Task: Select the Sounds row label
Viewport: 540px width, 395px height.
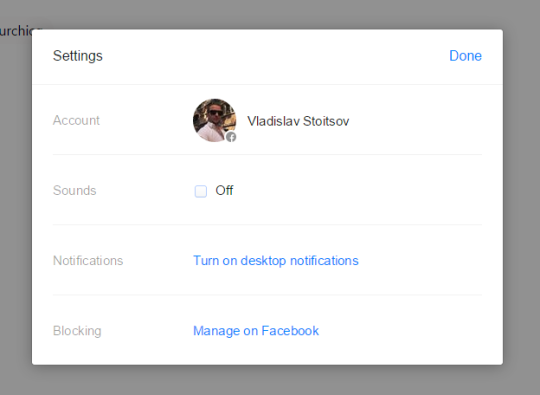Action: click(x=74, y=190)
